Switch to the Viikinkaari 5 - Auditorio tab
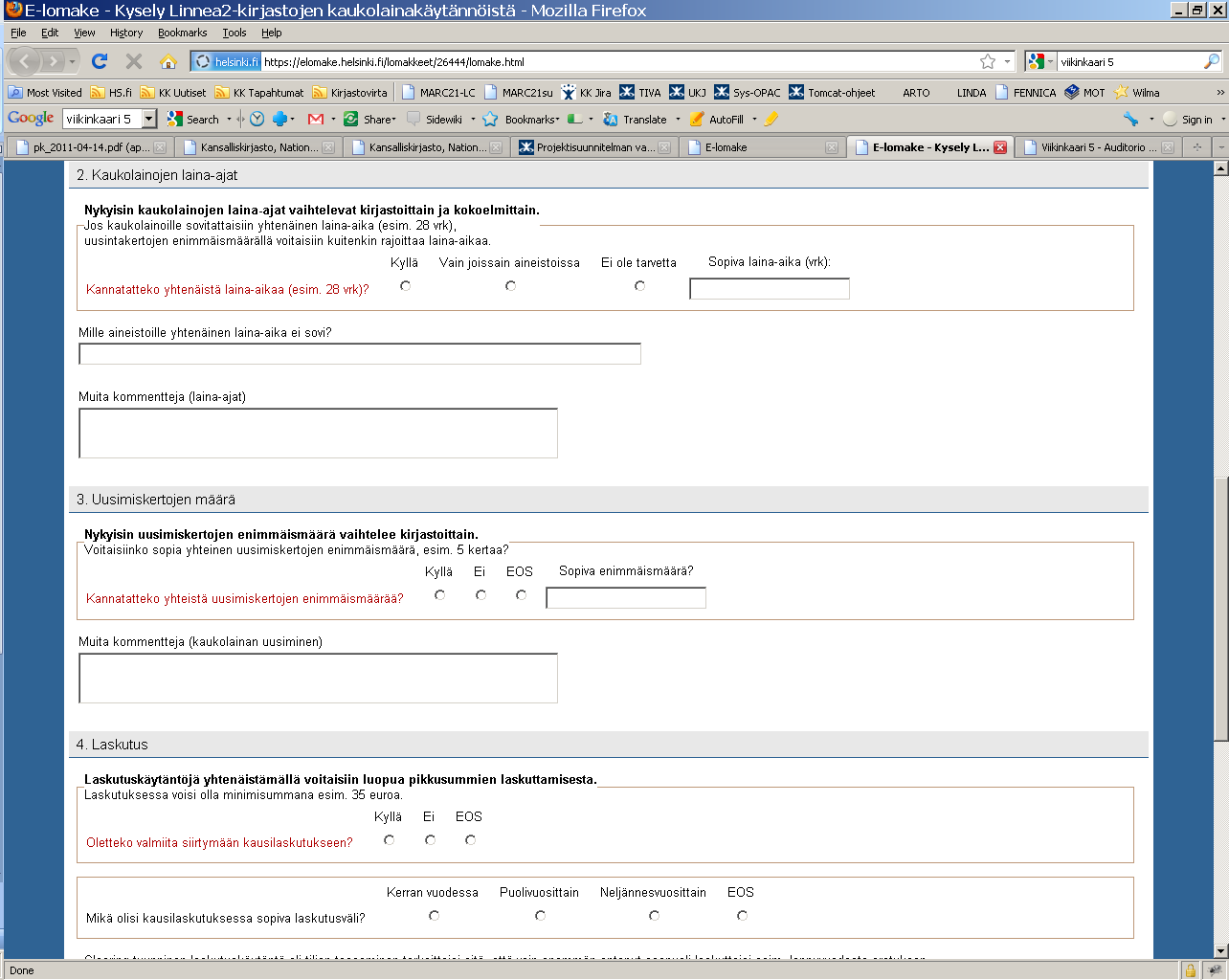Image resolution: width=1229 pixels, height=980 pixels. point(1098,147)
